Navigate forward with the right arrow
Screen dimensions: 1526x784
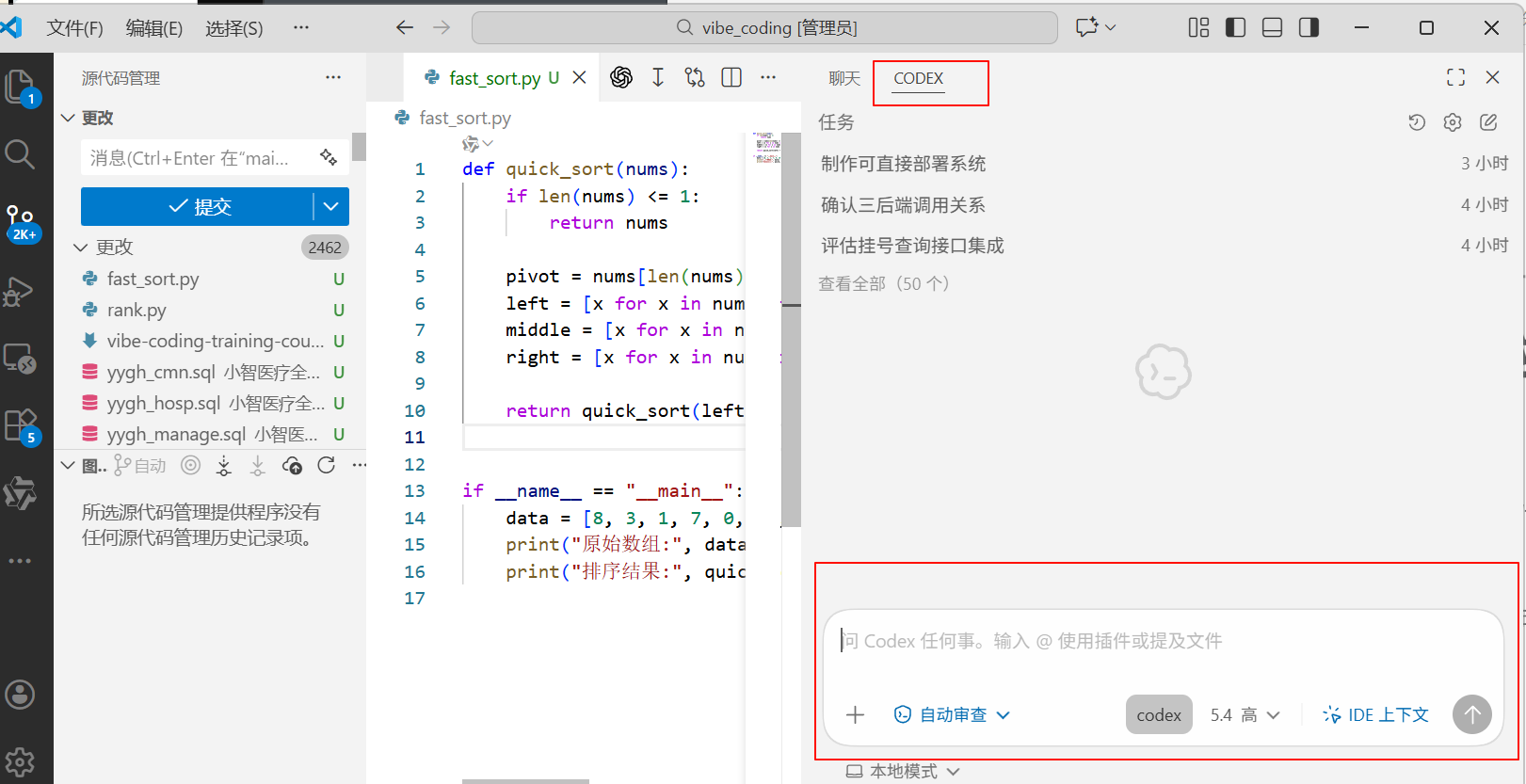coord(442,27)
